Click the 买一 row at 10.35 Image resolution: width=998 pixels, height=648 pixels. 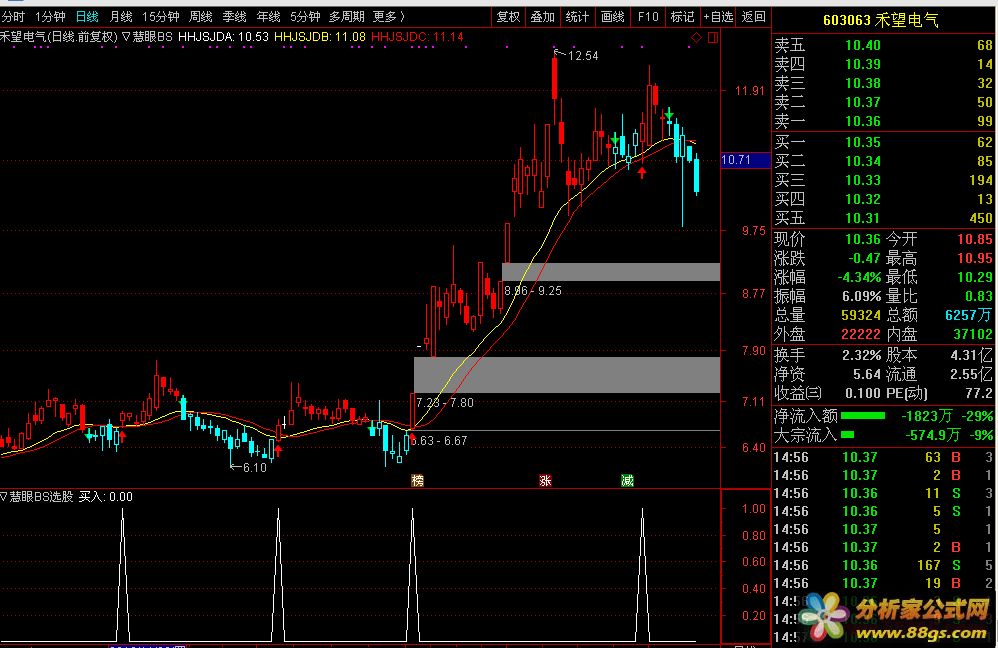click(x=884, y=142)
